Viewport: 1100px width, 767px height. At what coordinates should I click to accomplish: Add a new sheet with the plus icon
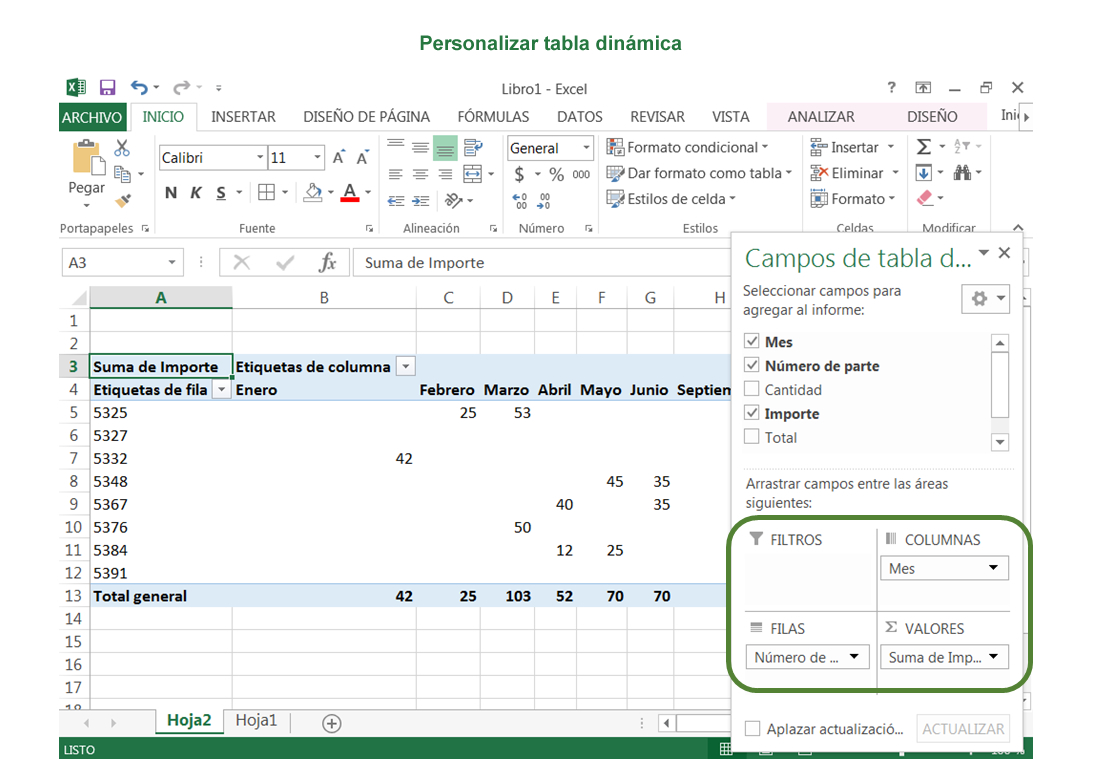(332, 723)
